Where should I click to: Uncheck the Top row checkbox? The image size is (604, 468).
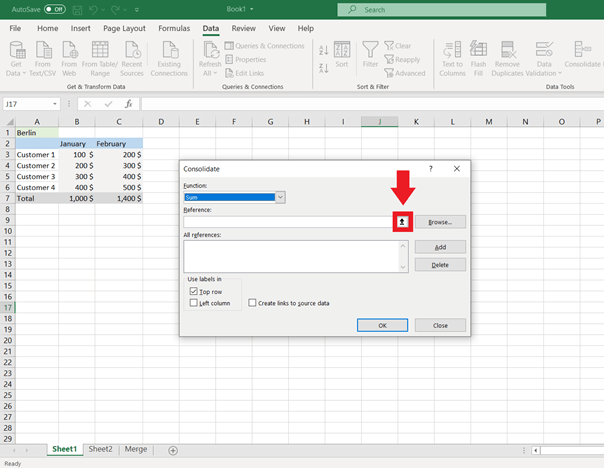click(x=194, y=291)
